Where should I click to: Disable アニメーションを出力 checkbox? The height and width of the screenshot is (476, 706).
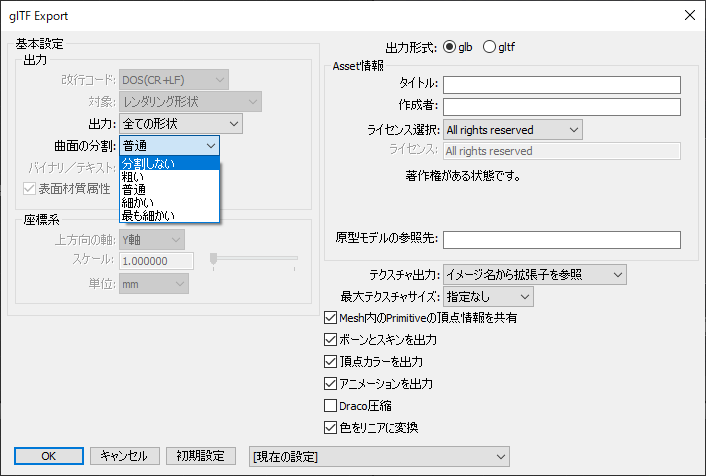330,384
